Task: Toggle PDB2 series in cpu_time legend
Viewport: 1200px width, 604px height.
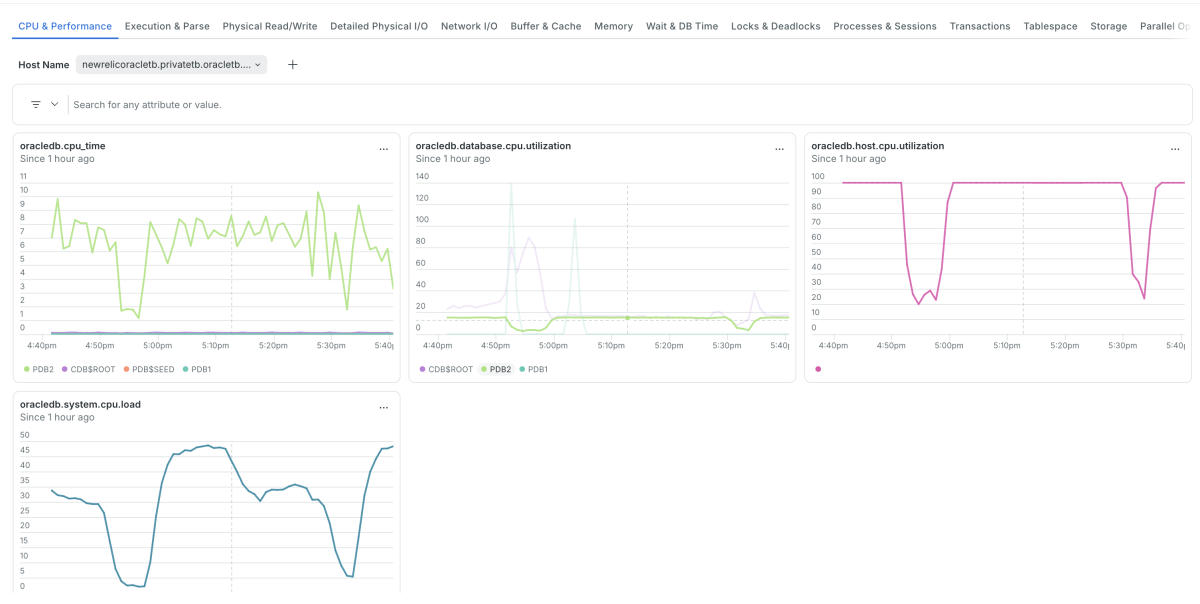Action: coord(38,369)
